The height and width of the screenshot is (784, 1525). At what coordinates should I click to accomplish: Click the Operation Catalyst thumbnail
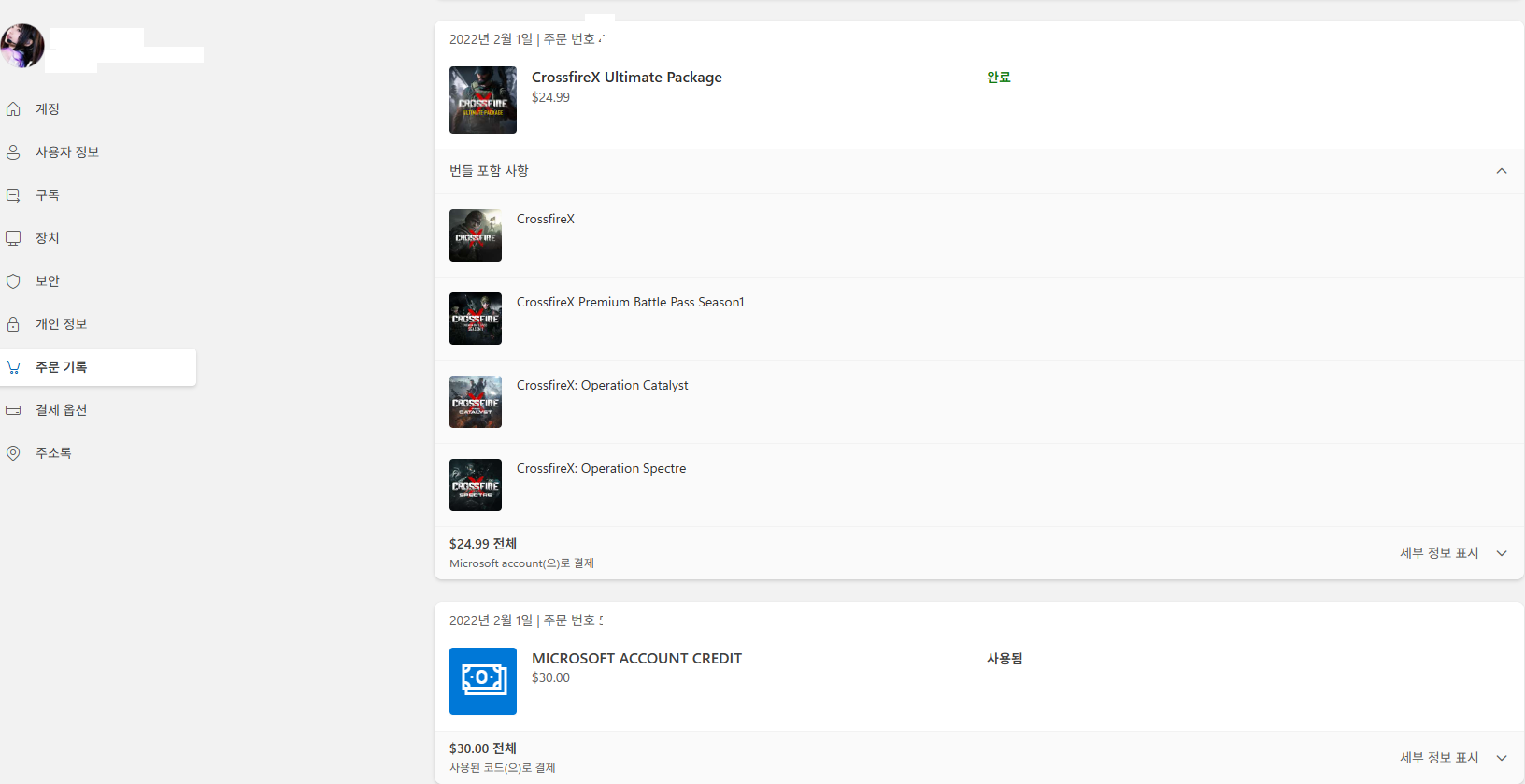476,402
